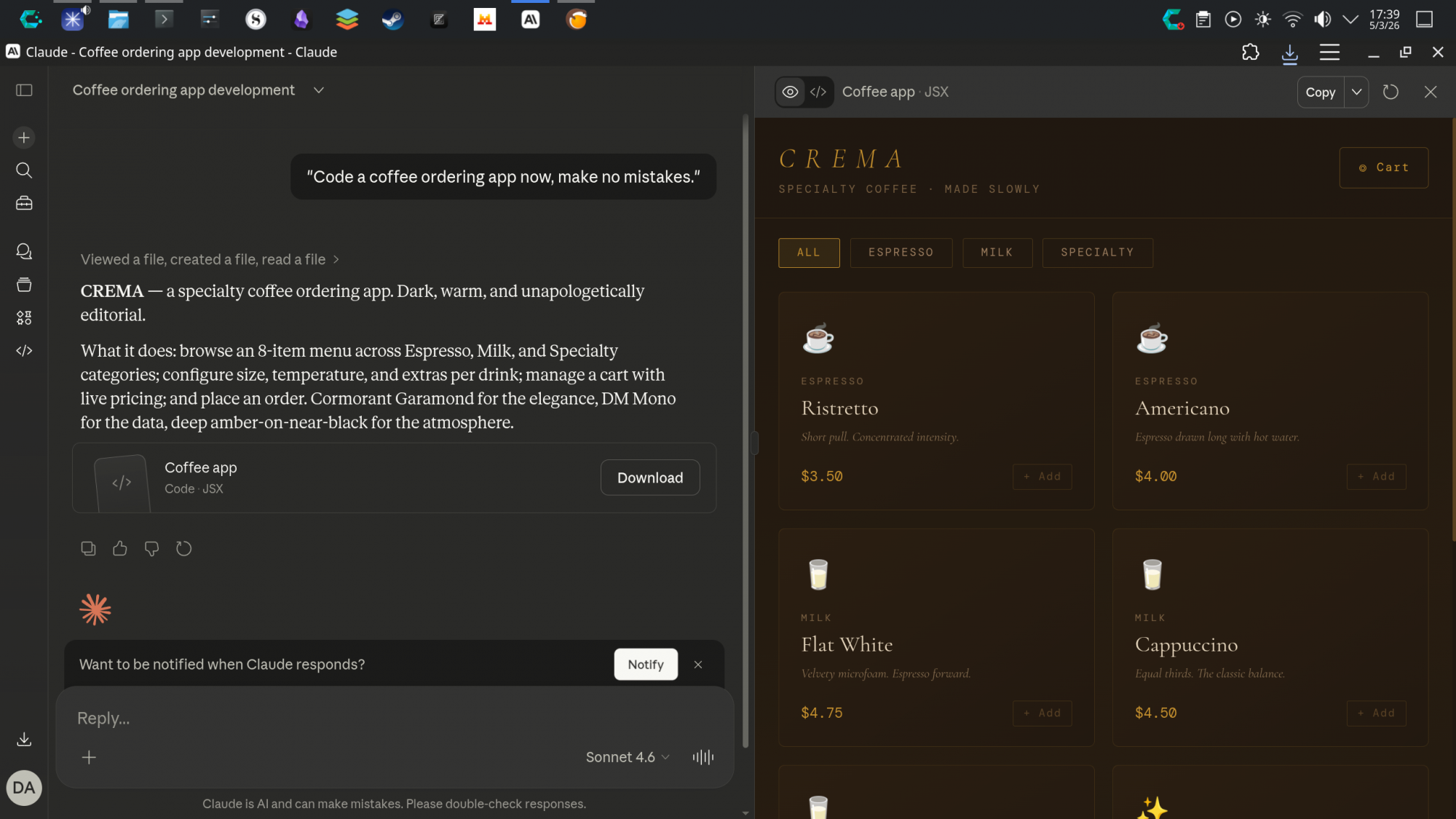The width and height of the screenshot is (1456, 819).
Task: Add Ristretto to the cart
Action: [1042, 476]
